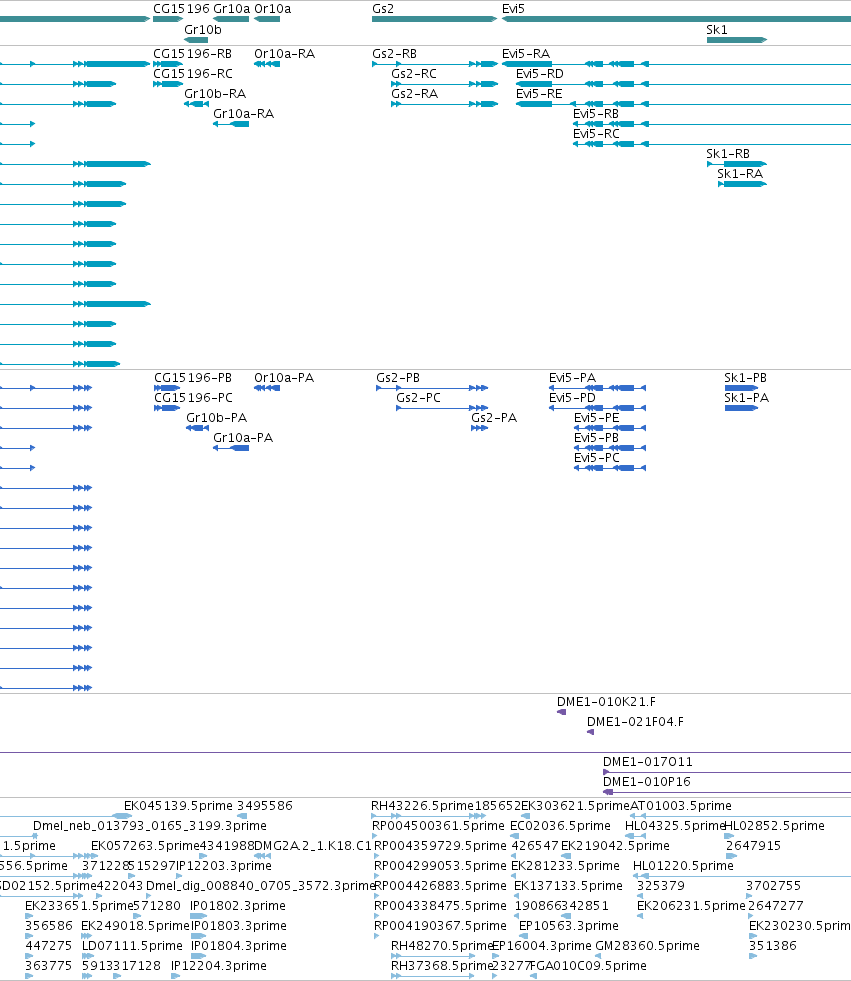
Task: Click the Evi5-PA protein label
Action: click(572, 378)
